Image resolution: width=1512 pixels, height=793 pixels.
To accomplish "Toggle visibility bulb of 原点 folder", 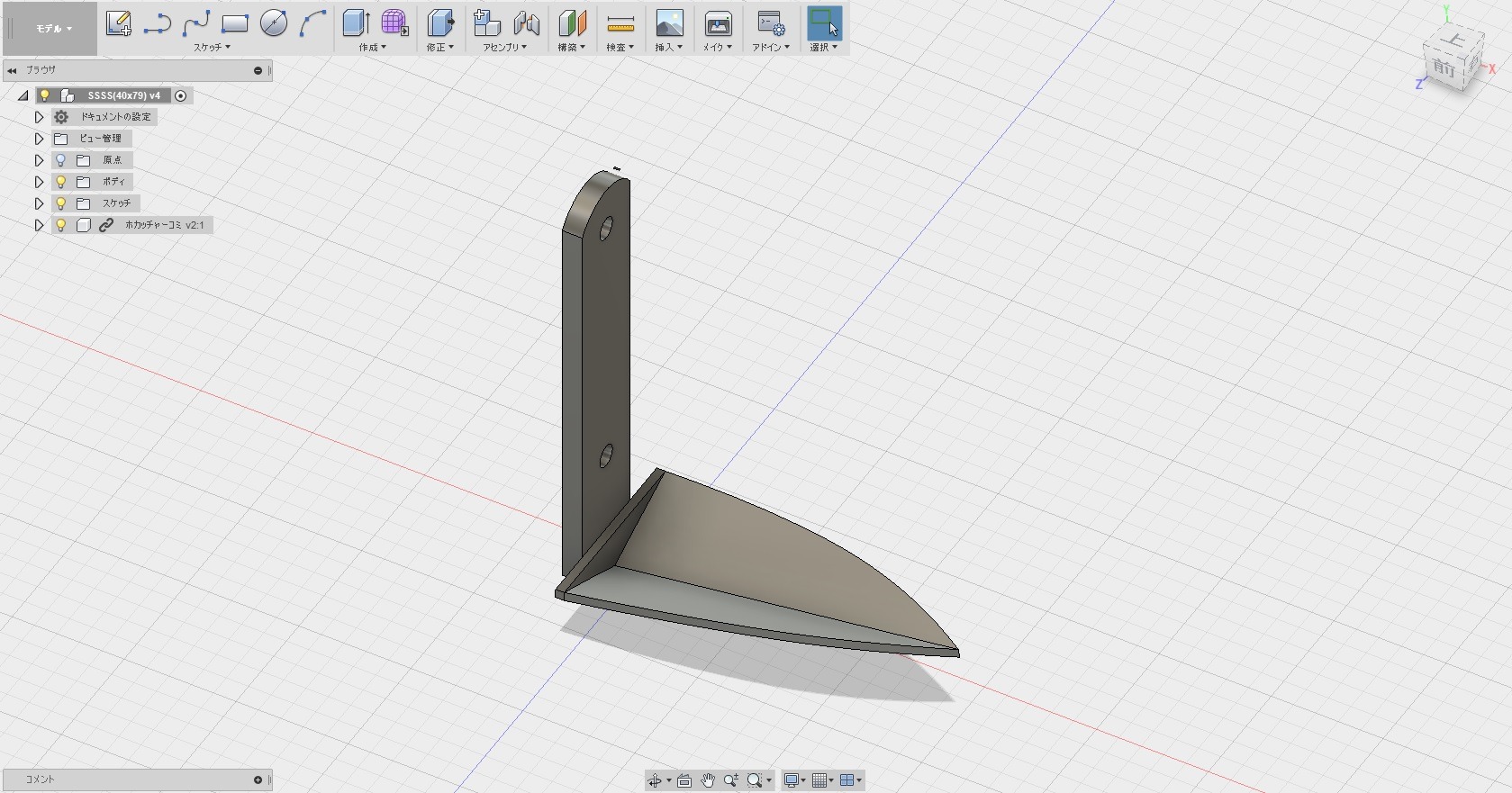I will [x=61, y=160].
